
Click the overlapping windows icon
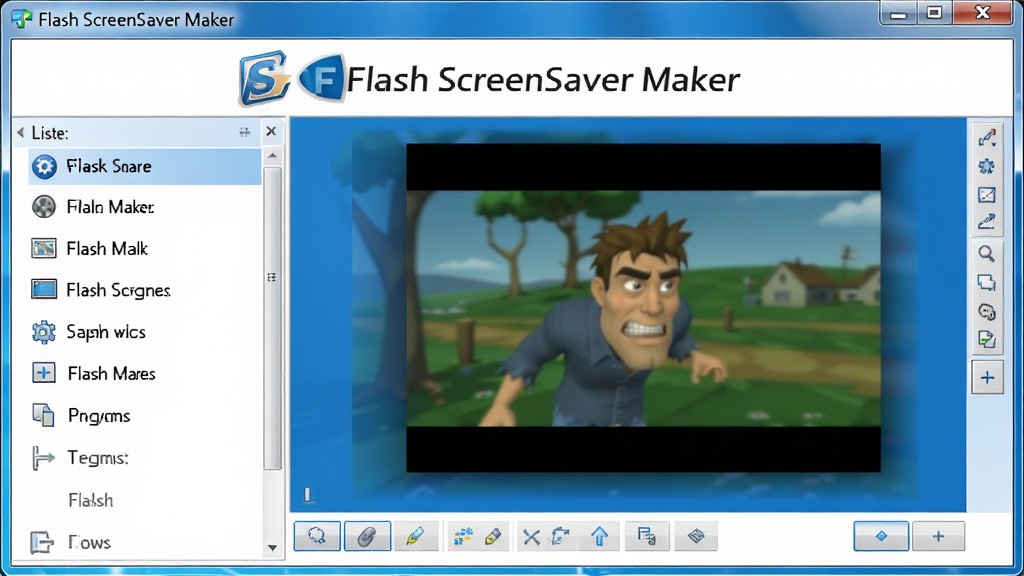tap(987, 282)
